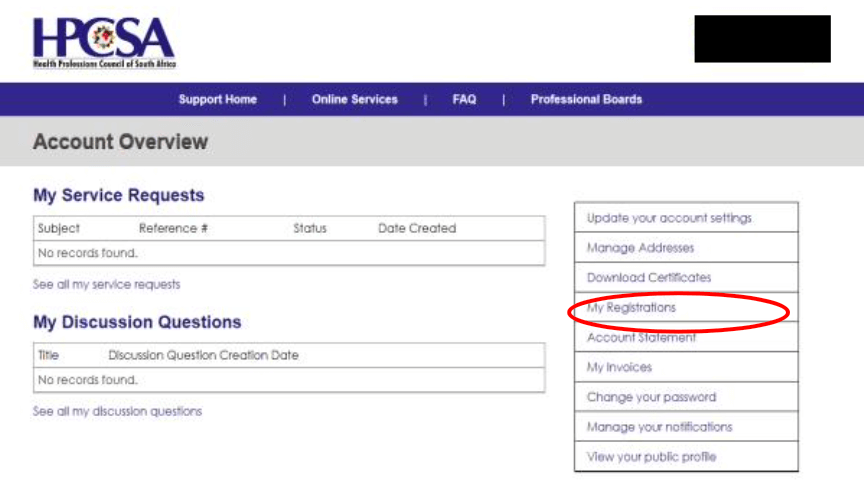This screenshot has width=864, height=484.
Task: Click See all my discussion questions
Action: click(x=117, y=412)
